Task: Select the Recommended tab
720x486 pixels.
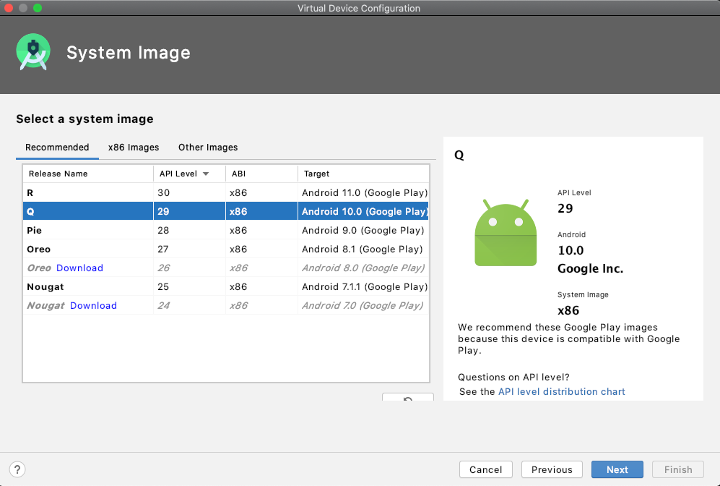Action: pos(57,147)
